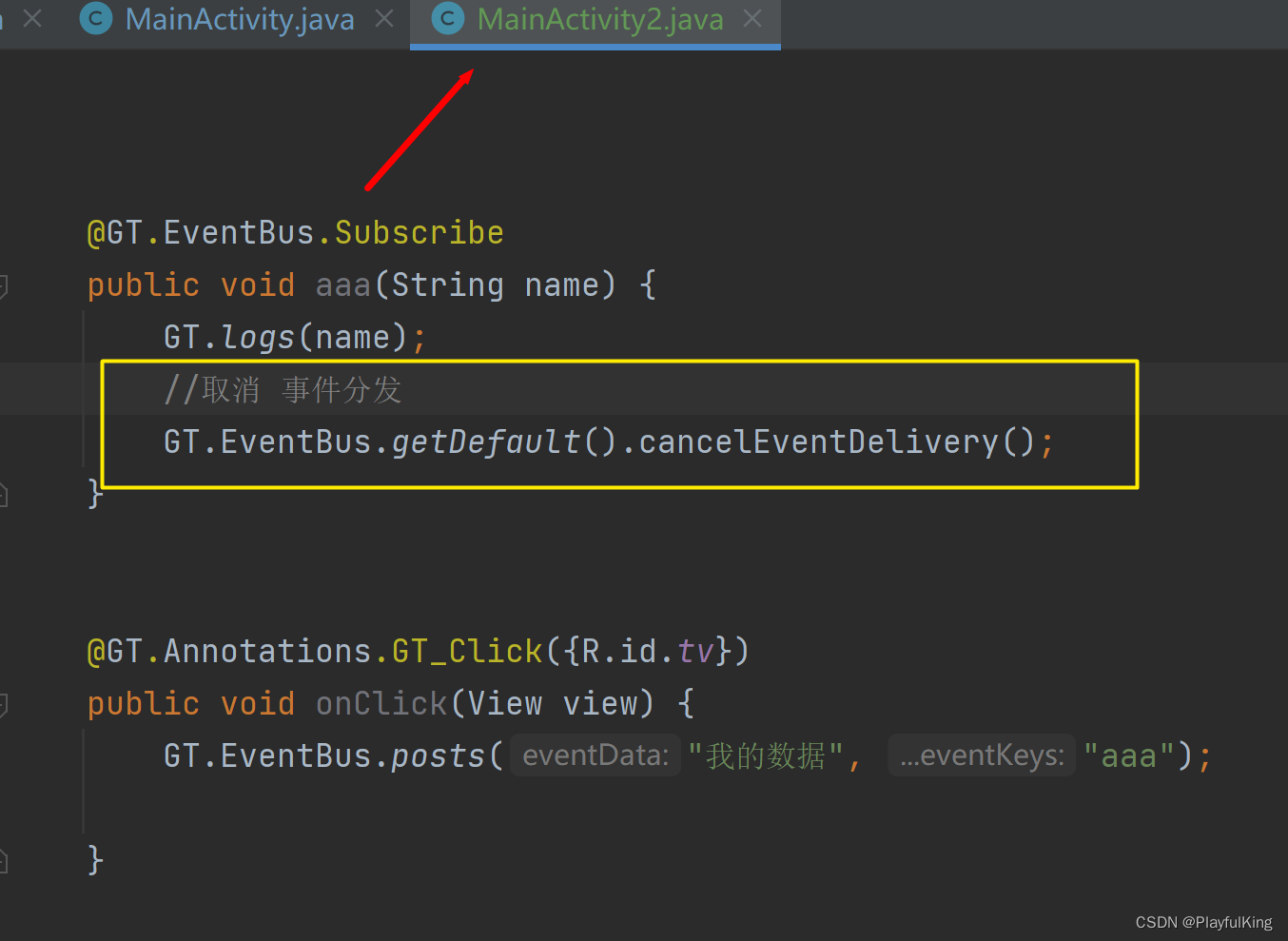
Task: Click the gutter icon beside the aaa method
Action: pos(4,285)
